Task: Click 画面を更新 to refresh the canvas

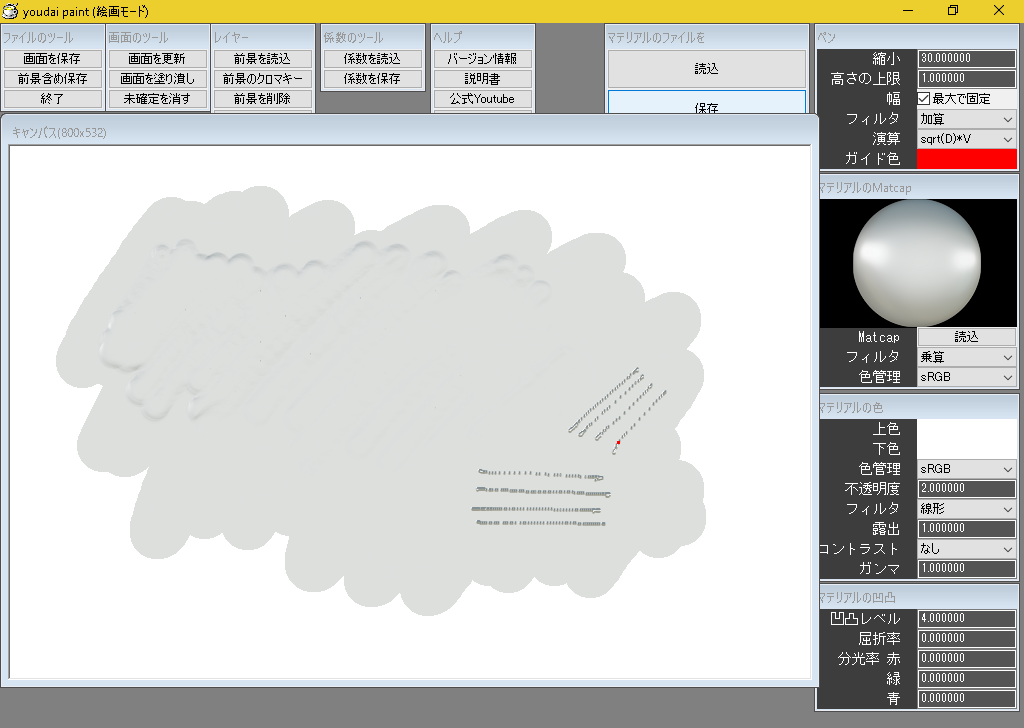Action: point(158,59)
